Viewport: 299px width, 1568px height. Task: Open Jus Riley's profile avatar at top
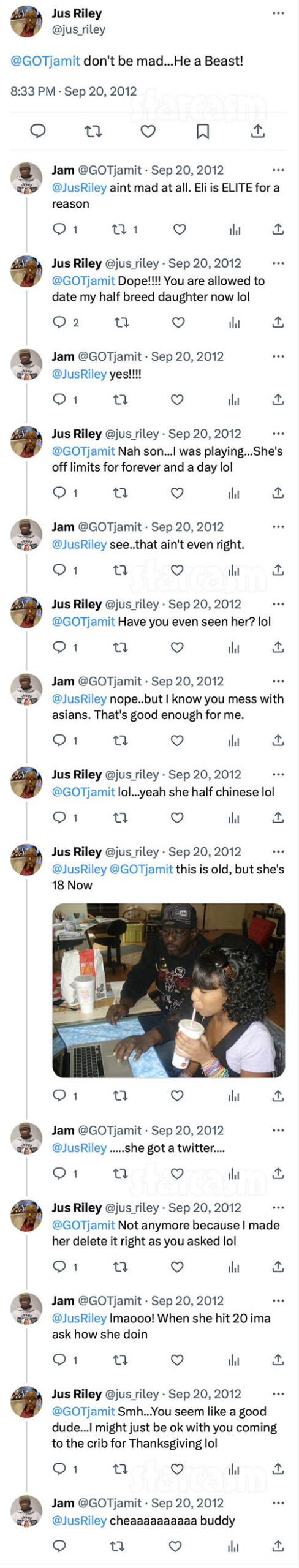tap(26, 21)
